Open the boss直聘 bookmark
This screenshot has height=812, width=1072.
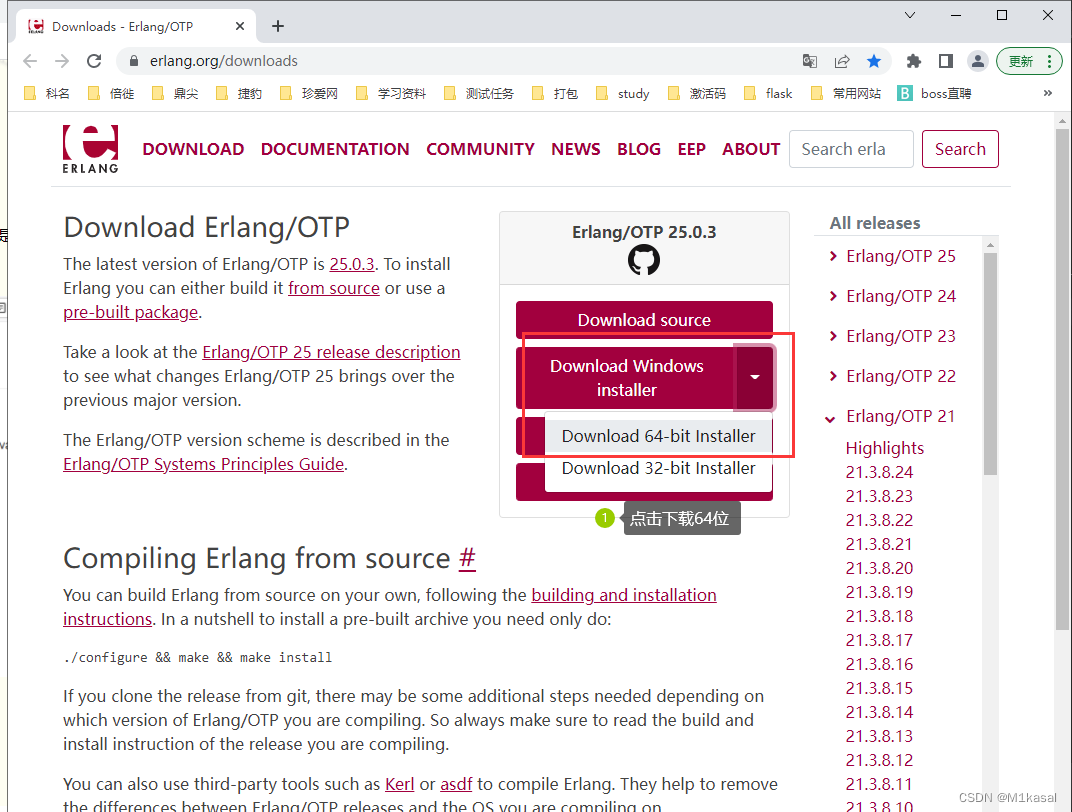(x=935, y=93)
